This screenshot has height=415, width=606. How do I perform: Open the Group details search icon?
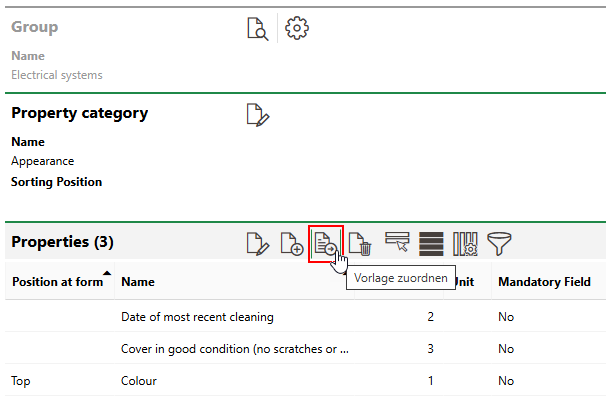click(x=258, y=29)
